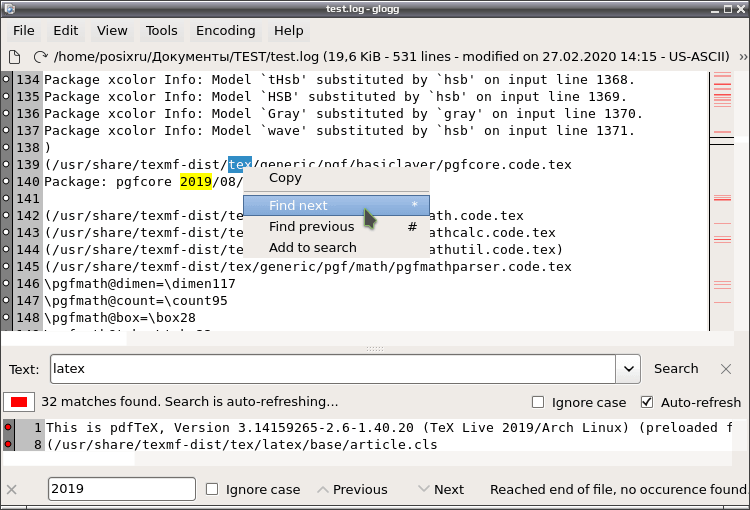Click line 145 pgfmathparser.code.tex path

point(308,266)
